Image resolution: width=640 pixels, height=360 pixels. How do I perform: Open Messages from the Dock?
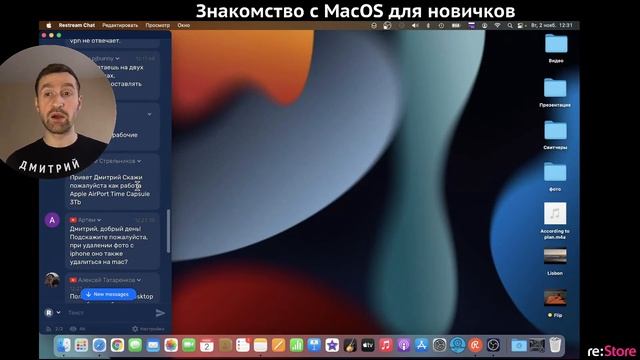pos(135,345)
